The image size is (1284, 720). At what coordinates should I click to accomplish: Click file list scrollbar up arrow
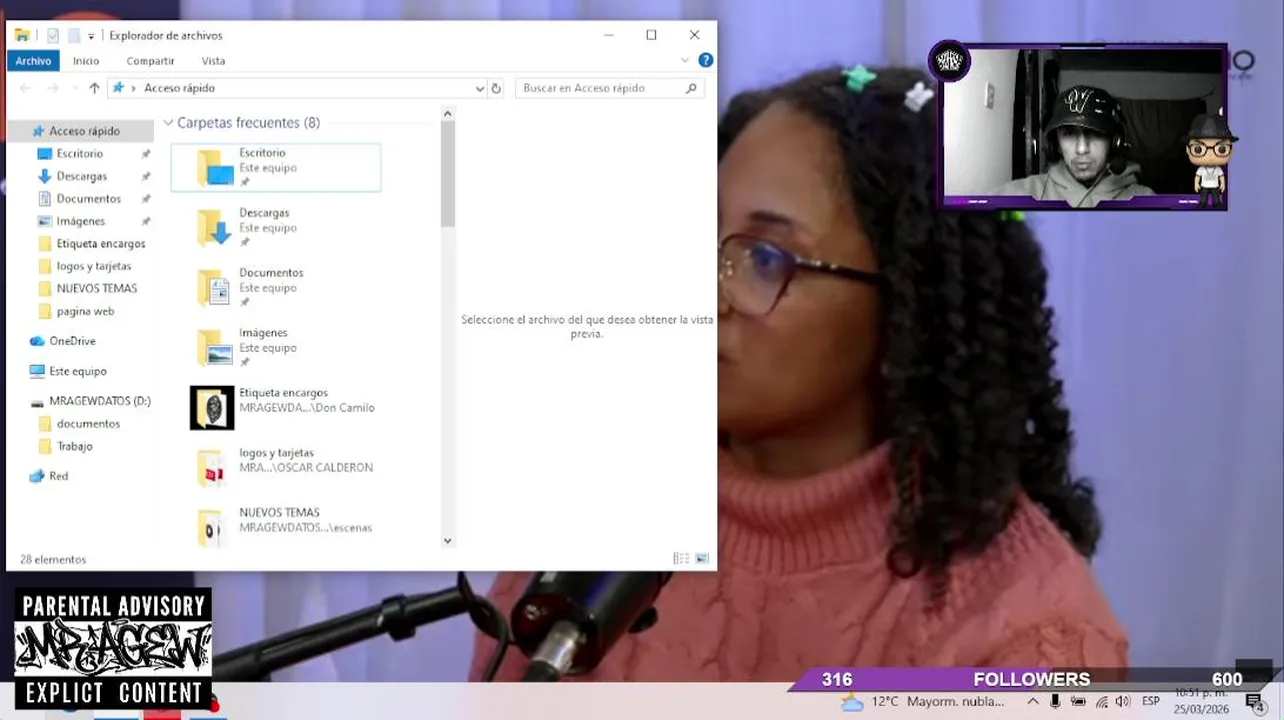click(x=447, y=113)
